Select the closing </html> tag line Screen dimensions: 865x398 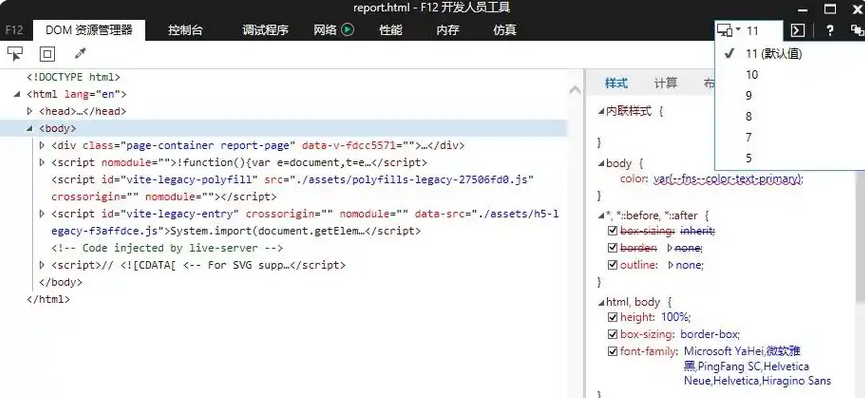click(x=48, y=299)
